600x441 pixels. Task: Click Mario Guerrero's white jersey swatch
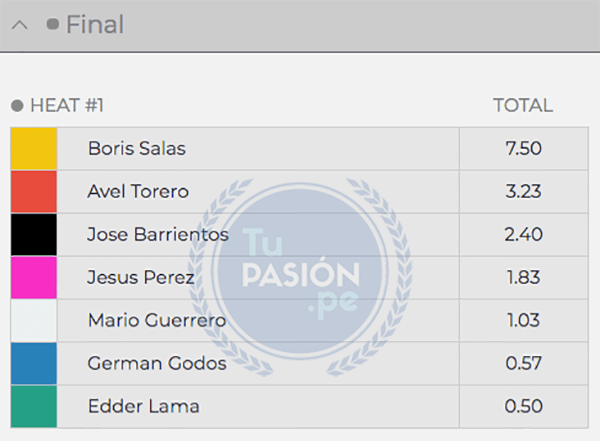point(34,321)
